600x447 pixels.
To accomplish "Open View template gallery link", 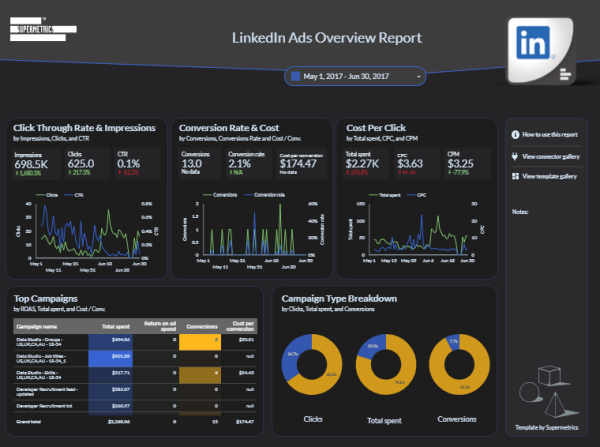I will 549,176.
